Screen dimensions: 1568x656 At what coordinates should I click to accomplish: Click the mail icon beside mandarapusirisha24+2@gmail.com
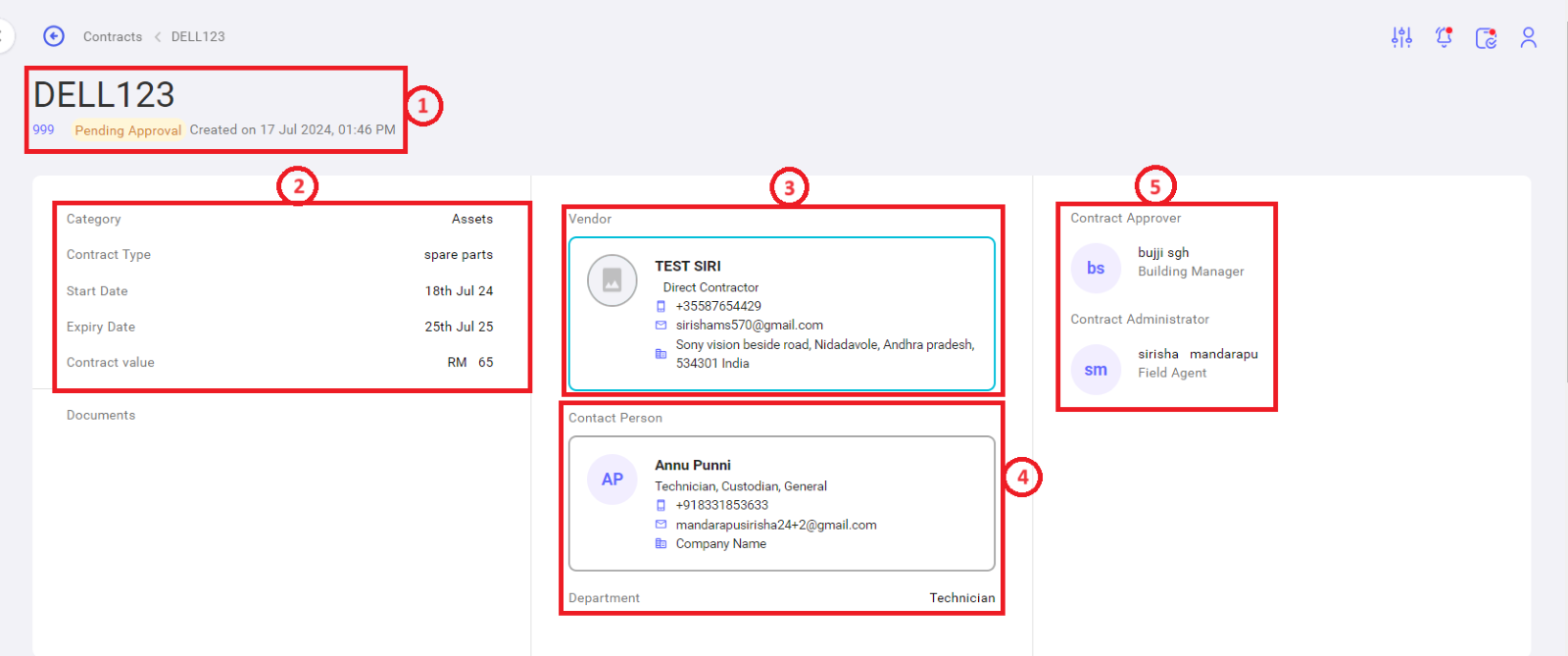point(661,525)
